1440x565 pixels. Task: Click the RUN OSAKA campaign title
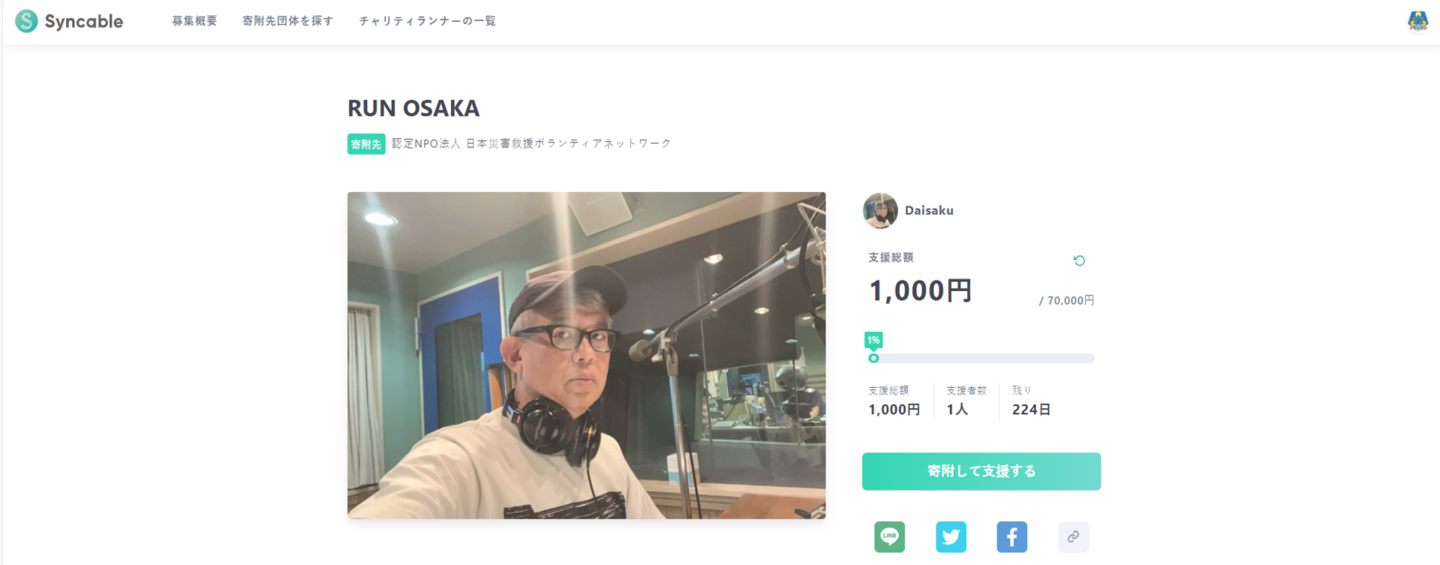click(x=414, y=108)
